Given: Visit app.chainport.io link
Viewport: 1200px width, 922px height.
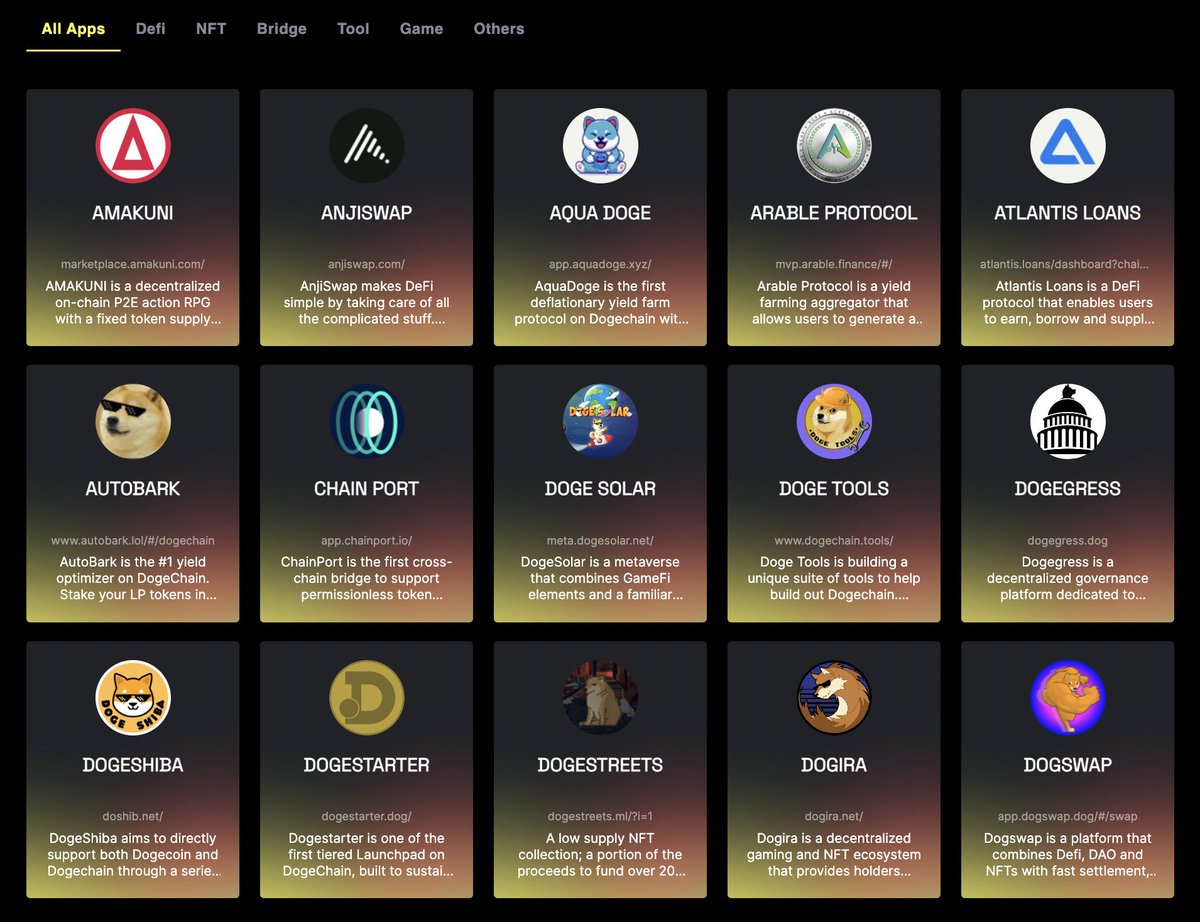Looking at the screenshot, I should (367, 541).
